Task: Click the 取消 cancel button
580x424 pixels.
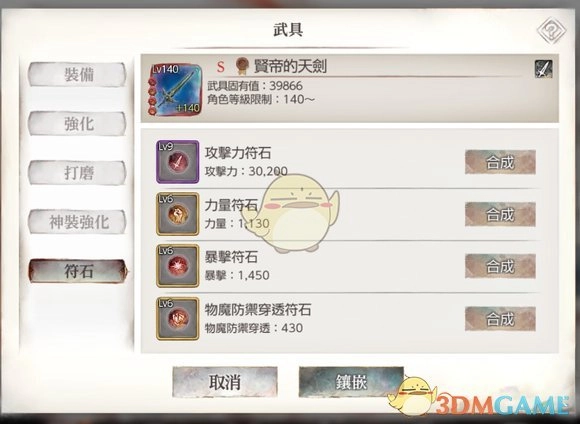Action: 225,382
